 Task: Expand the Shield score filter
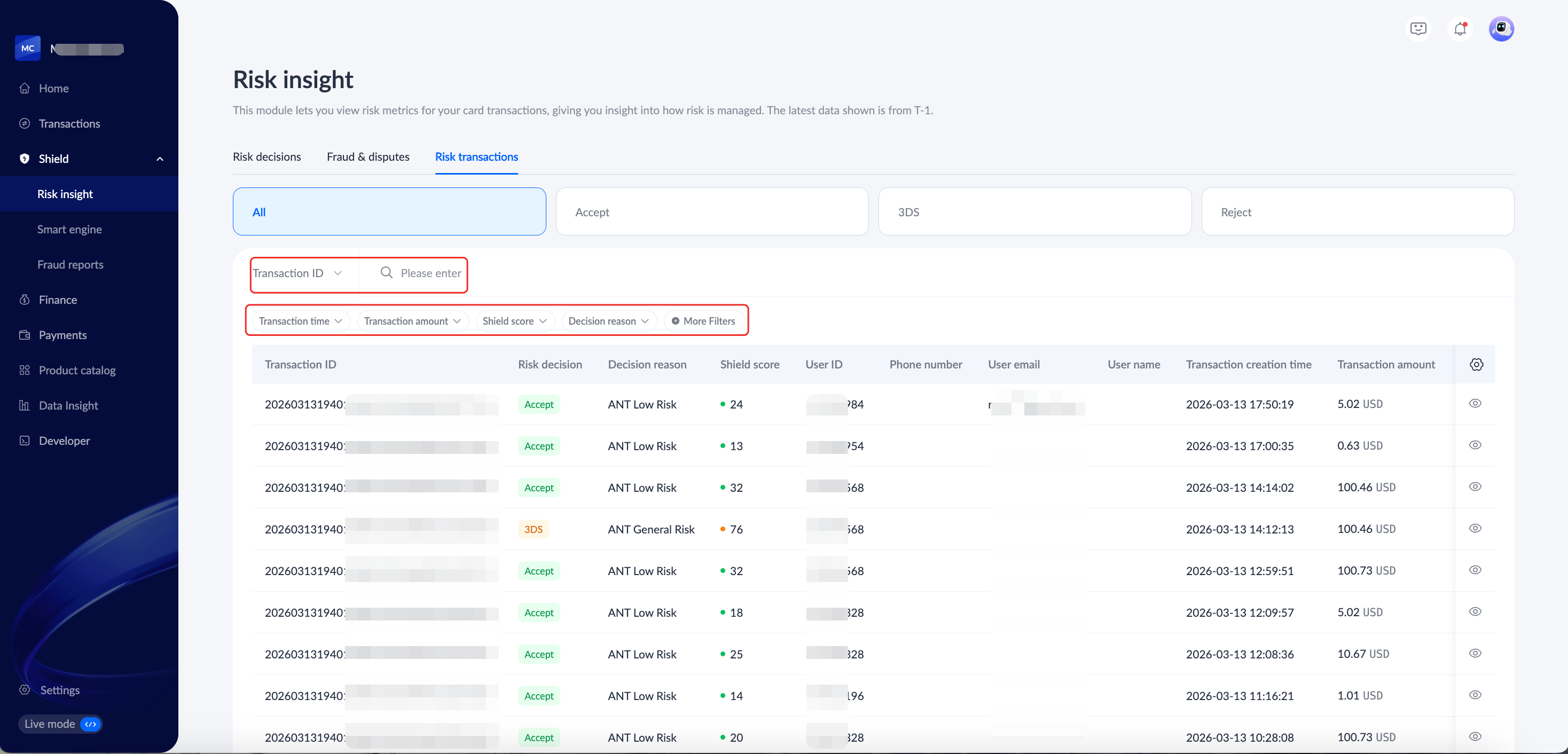[x=514, y=321]
